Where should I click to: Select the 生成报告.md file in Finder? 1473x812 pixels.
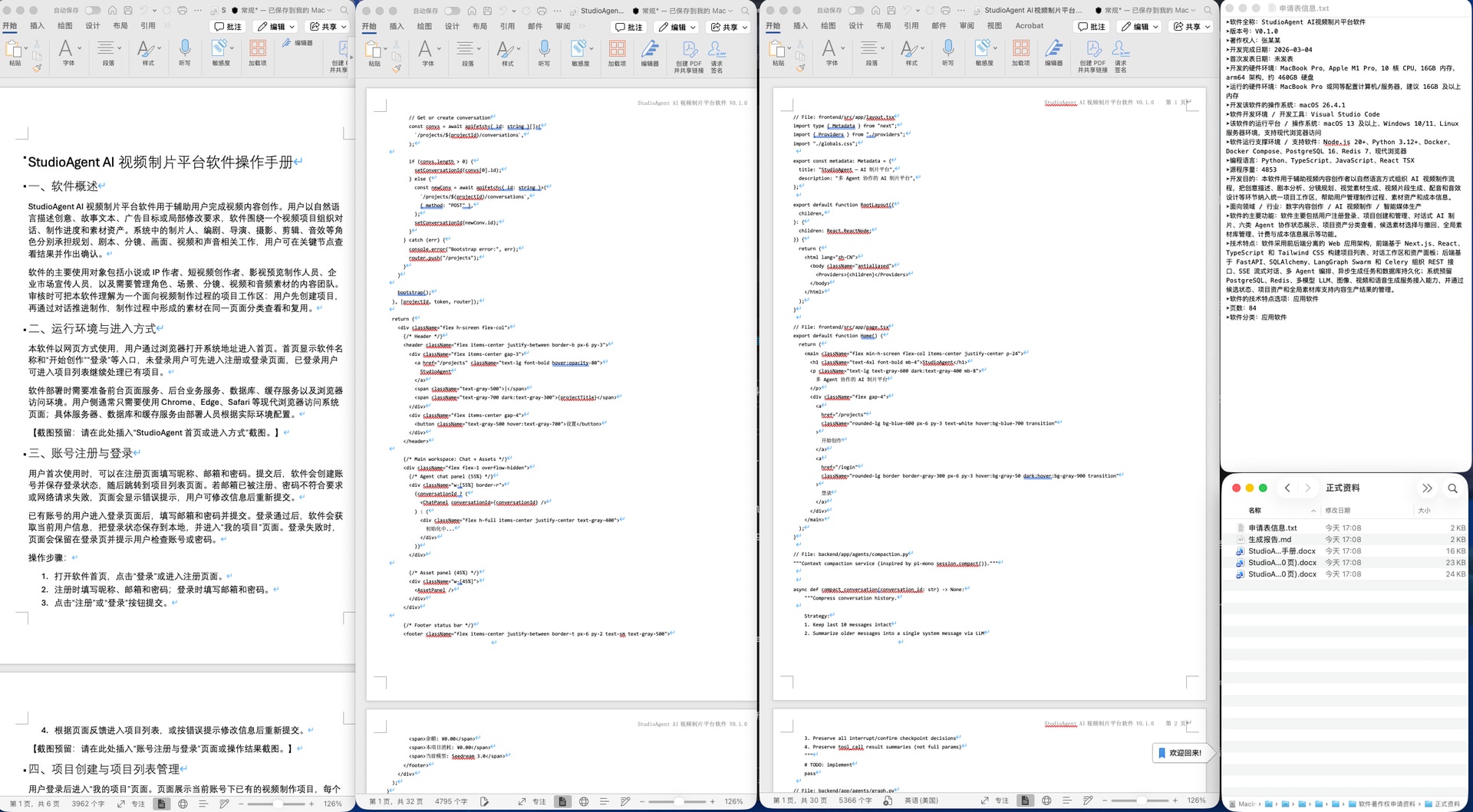(1269, 540)
